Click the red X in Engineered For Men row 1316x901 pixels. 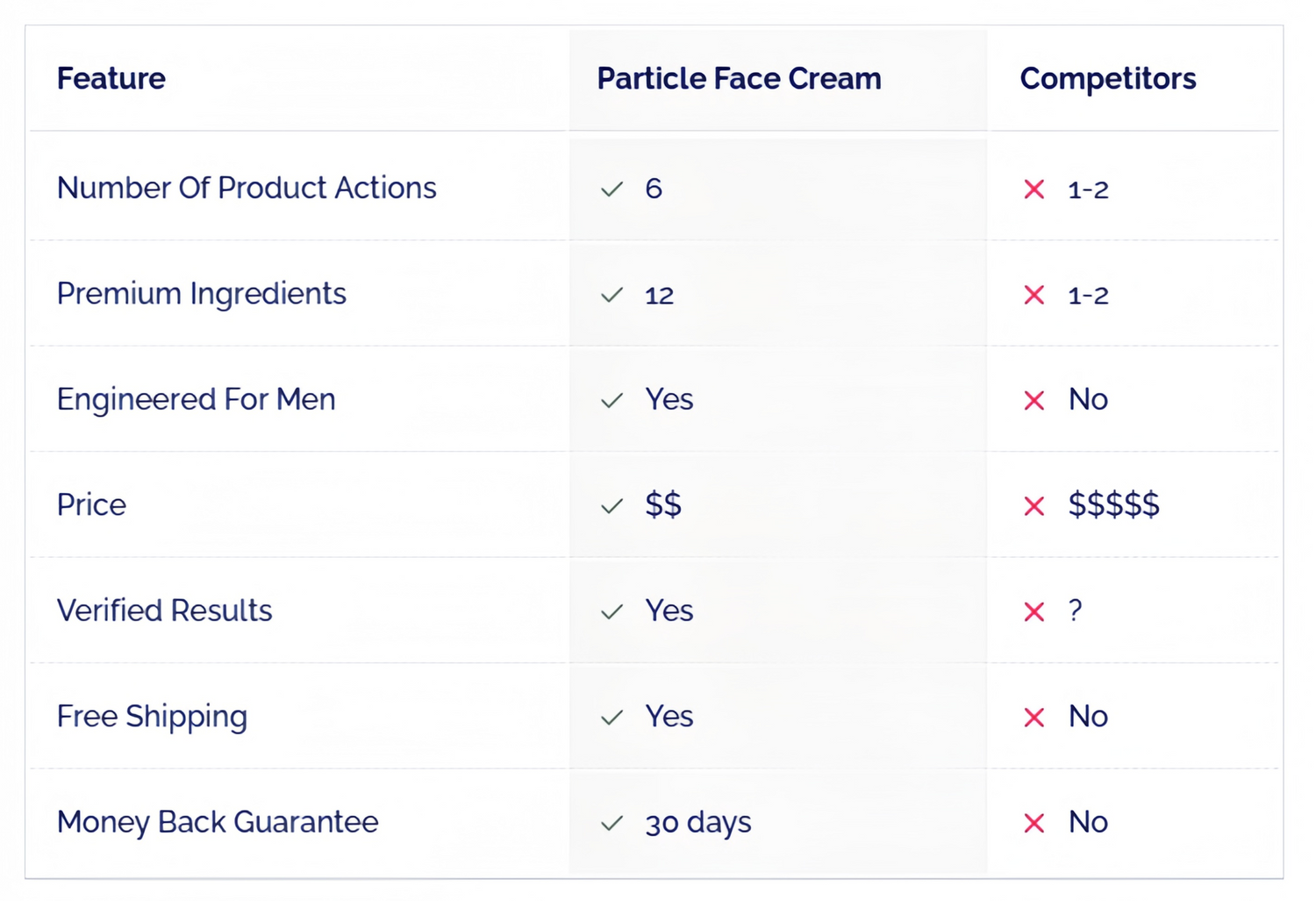pyautogui.click(x=1034, y=401)
